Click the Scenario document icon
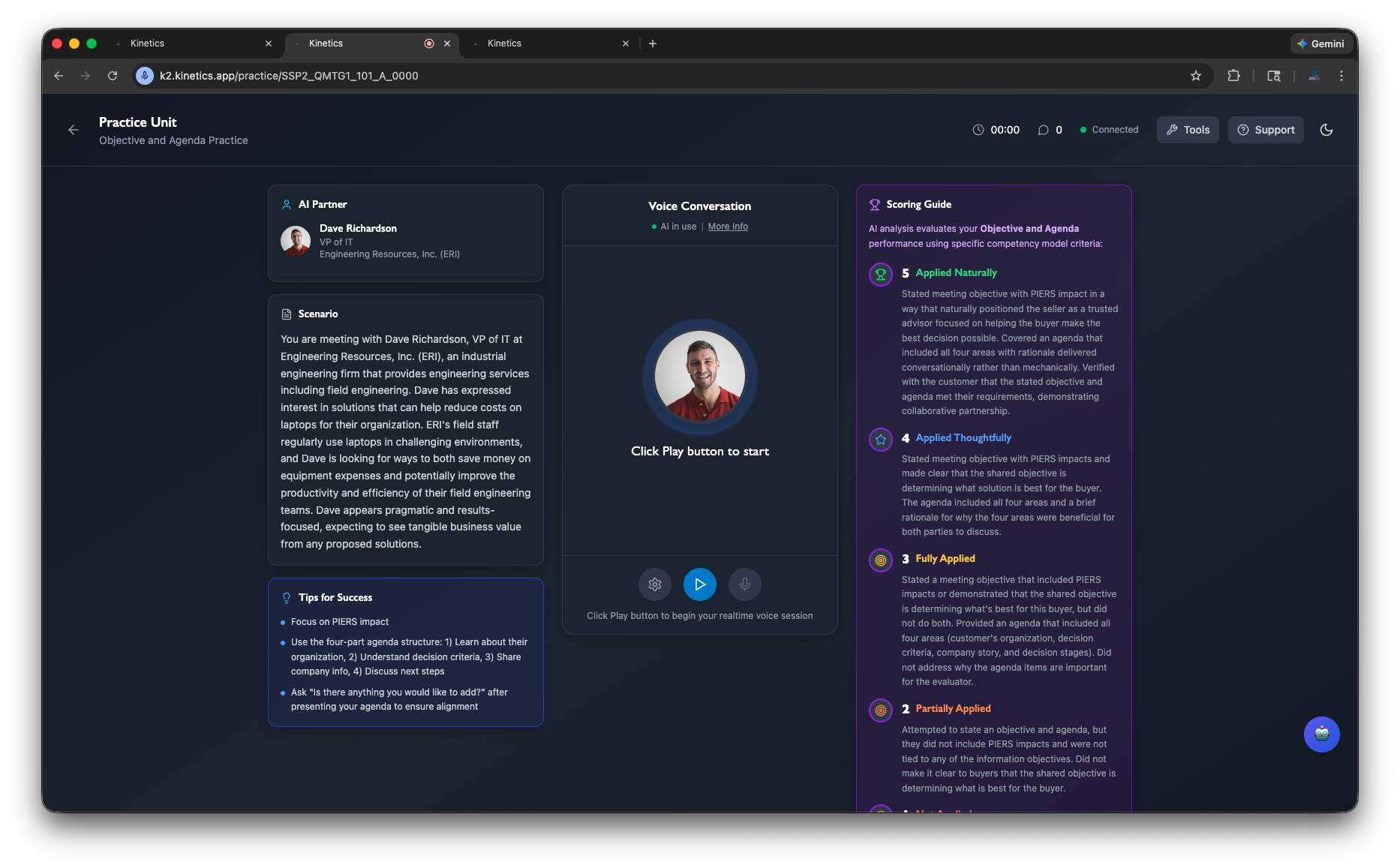This screenshot has height=868, width=1400. (x=287, y=314)
